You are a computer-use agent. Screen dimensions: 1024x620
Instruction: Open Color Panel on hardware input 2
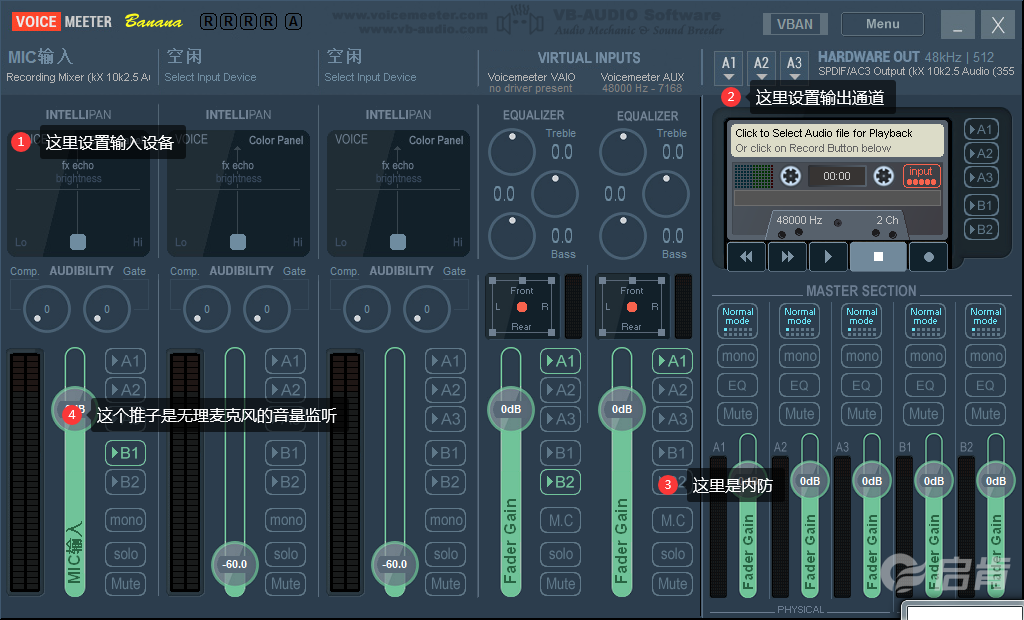(276, 140)
